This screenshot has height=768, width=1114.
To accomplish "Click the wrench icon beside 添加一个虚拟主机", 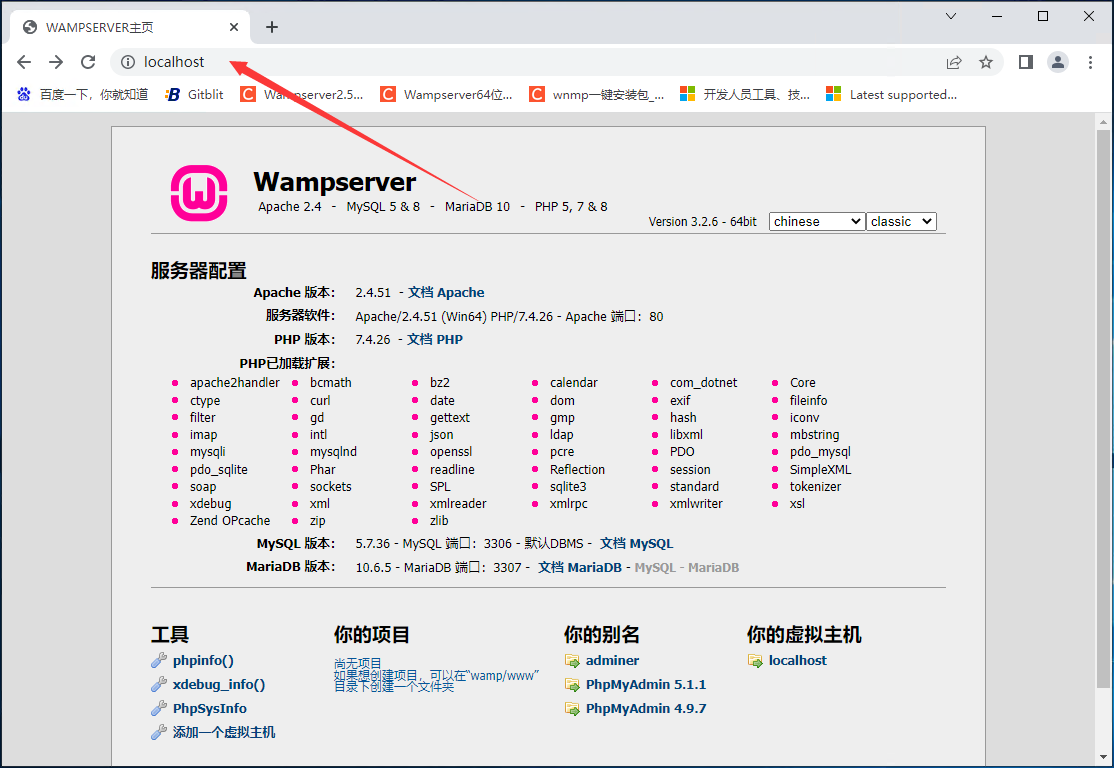I will pyautogui.click(x=160, y=732).
